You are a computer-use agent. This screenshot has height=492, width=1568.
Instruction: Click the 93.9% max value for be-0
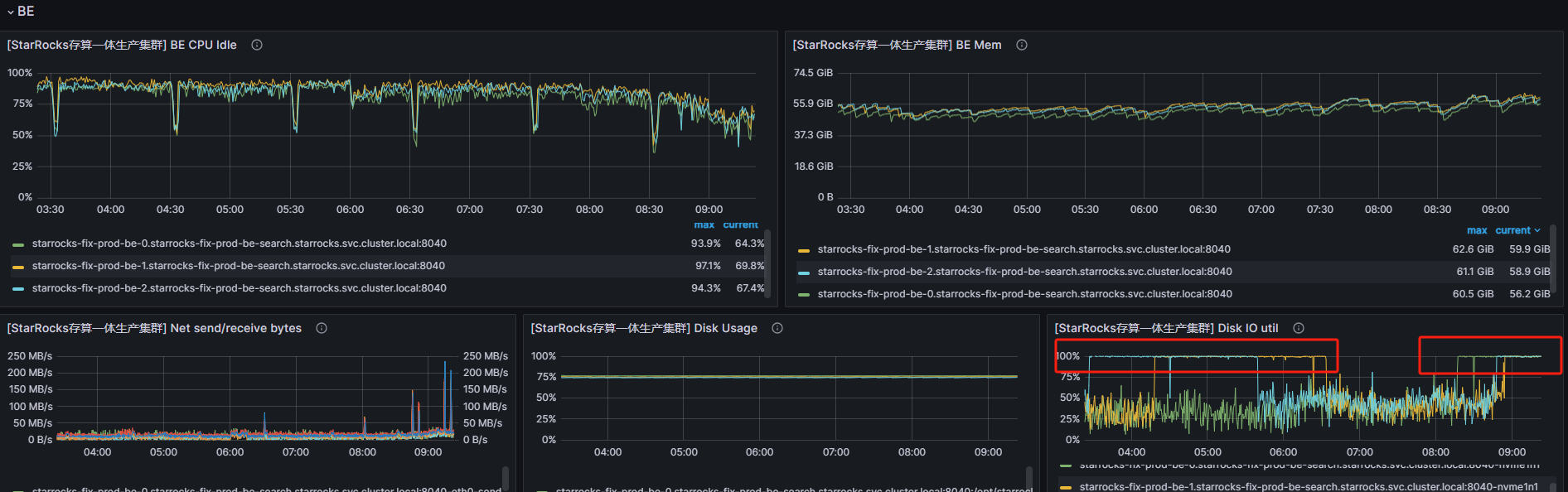click(706, 244)
